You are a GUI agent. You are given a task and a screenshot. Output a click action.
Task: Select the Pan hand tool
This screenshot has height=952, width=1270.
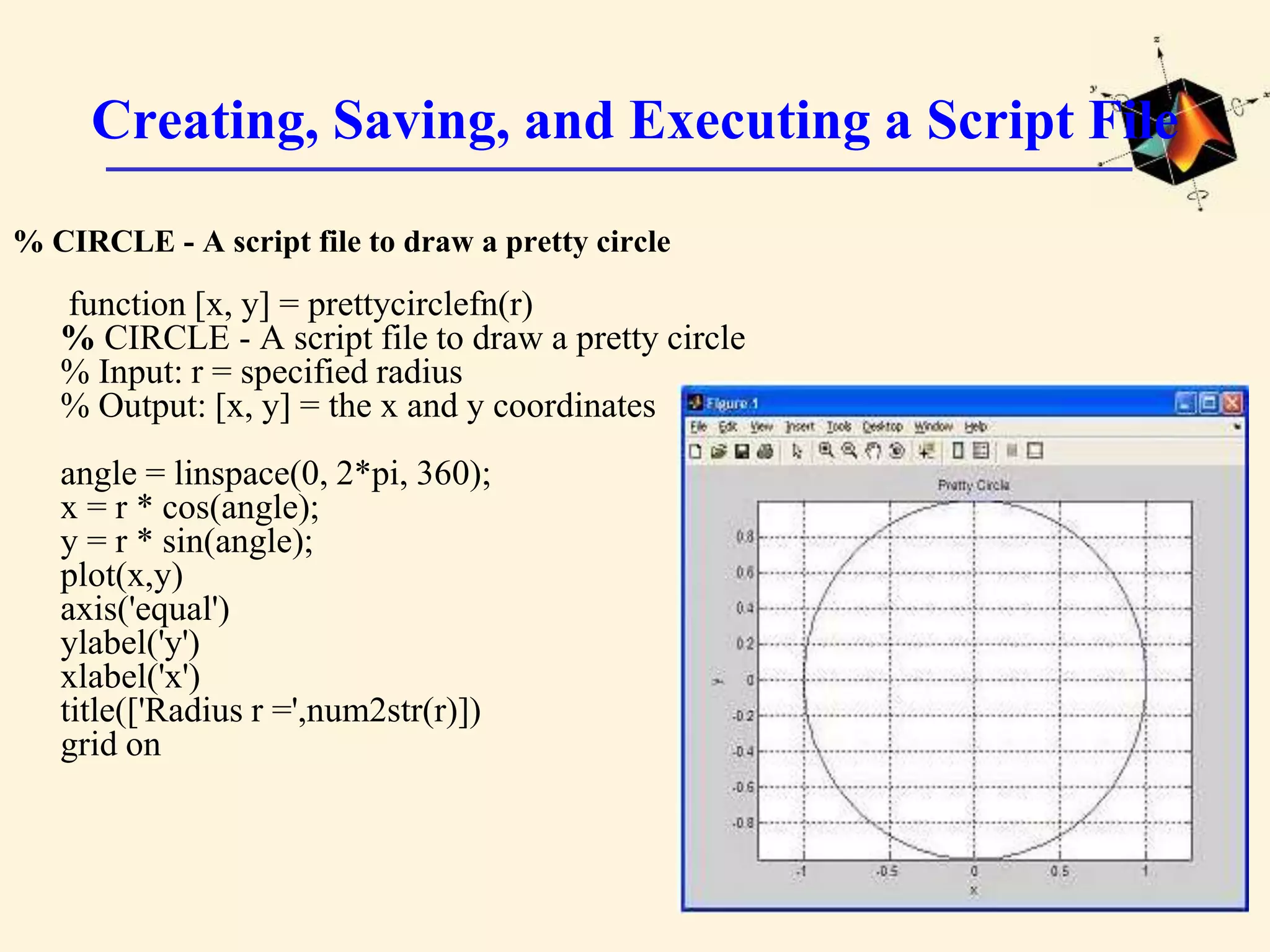873,451
